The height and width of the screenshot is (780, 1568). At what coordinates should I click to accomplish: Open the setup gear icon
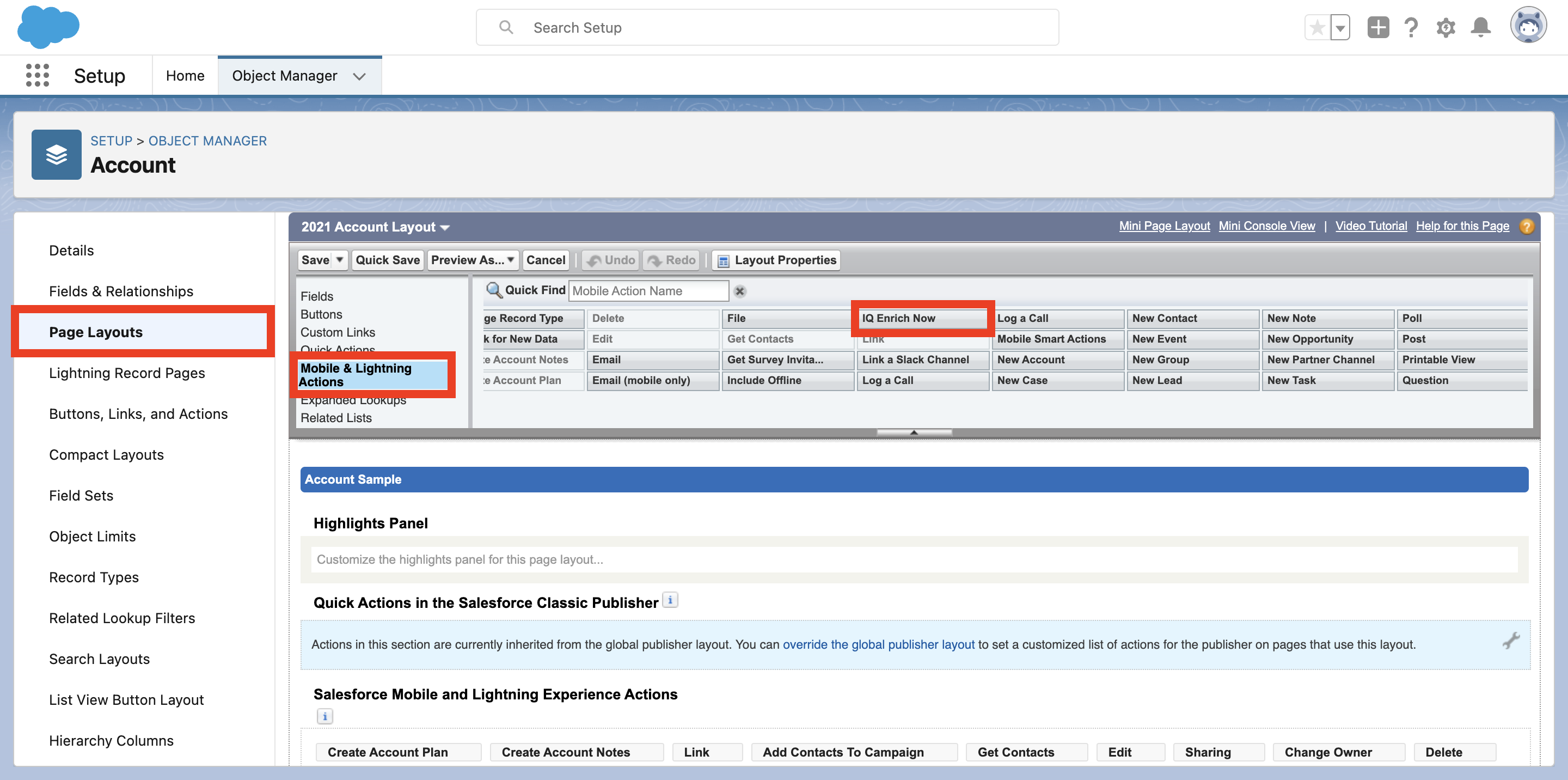point(1445,27)
